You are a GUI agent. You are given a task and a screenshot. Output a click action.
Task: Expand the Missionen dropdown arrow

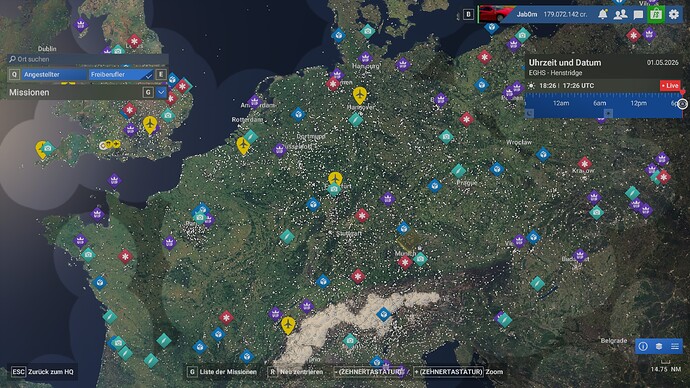161,92
